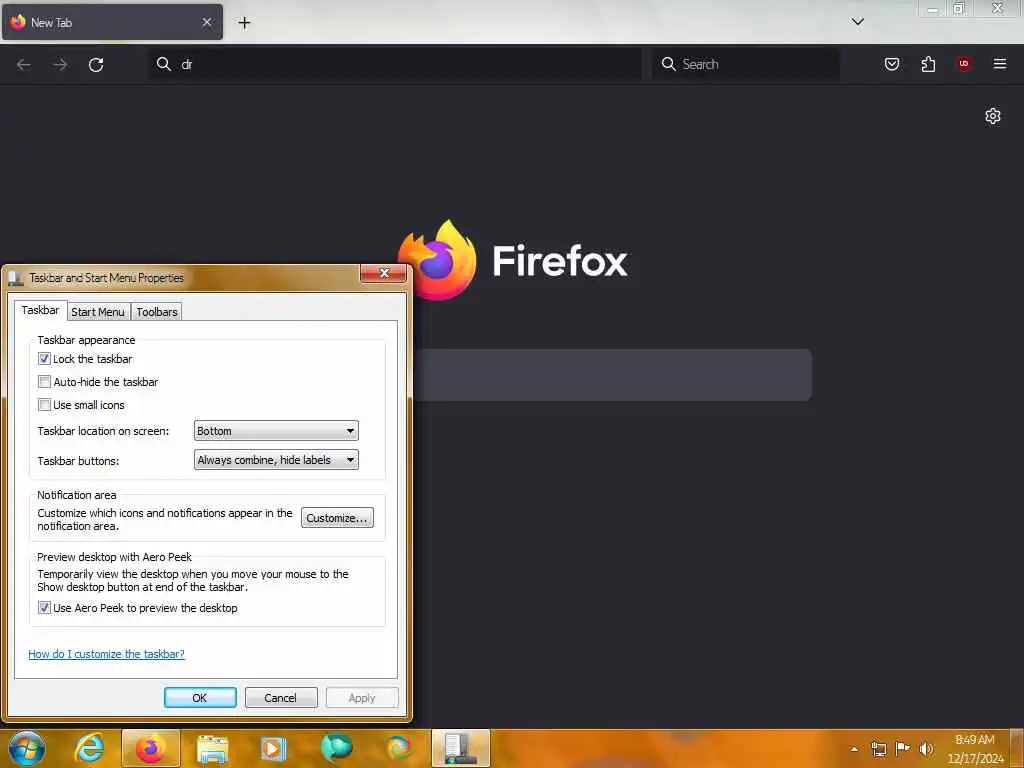Enable Use small icons checkbox
Image resolution: width=1024 pixels, height=768 pixels.
44,405
